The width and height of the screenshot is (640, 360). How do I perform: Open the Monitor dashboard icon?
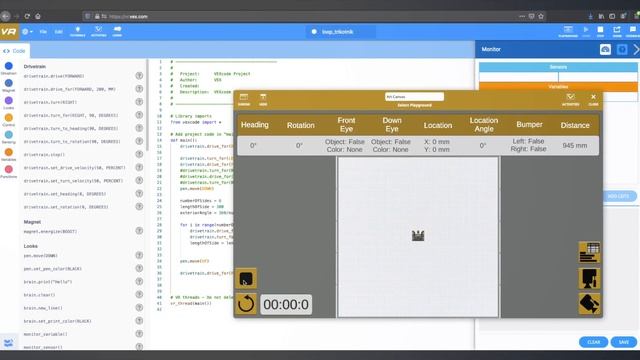[605, 49]
